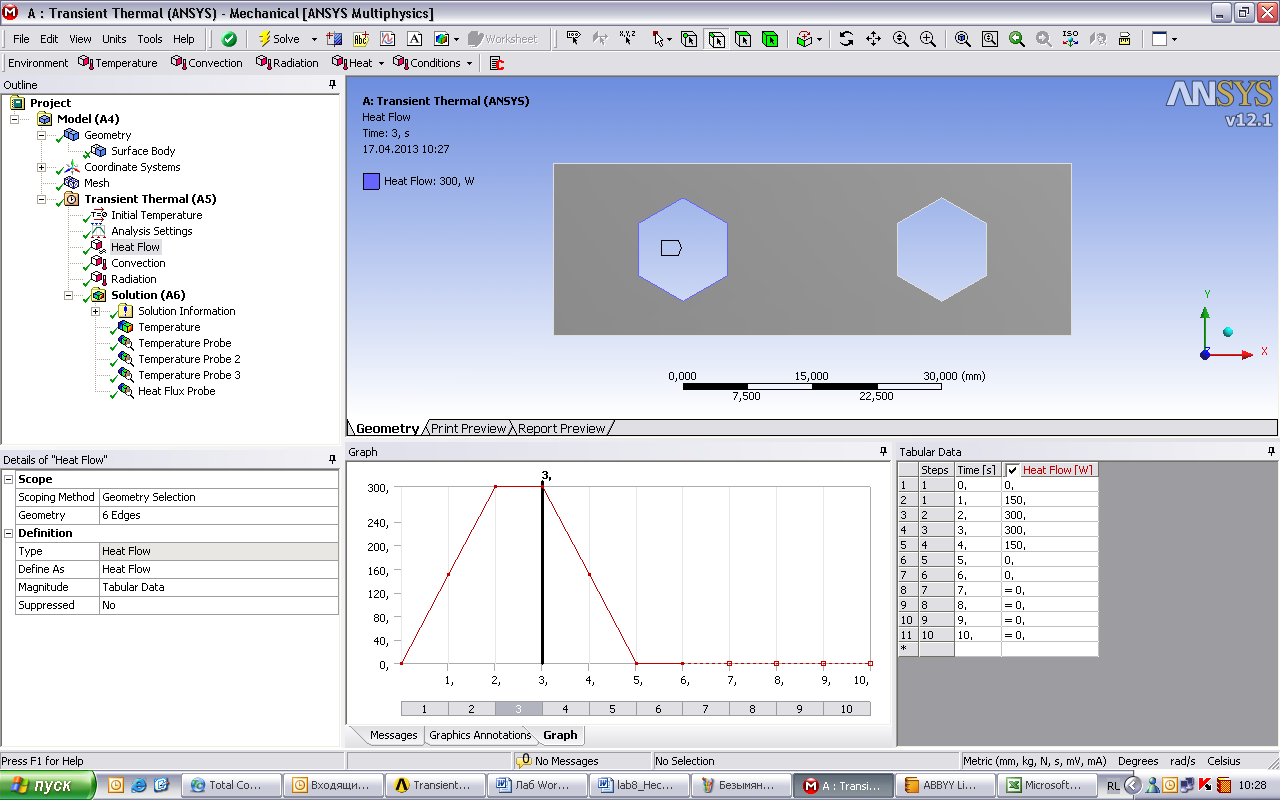The image size is (1280, 800).
Task: Select step 6 on the graph timeline
Action: (x=658, y=709)
